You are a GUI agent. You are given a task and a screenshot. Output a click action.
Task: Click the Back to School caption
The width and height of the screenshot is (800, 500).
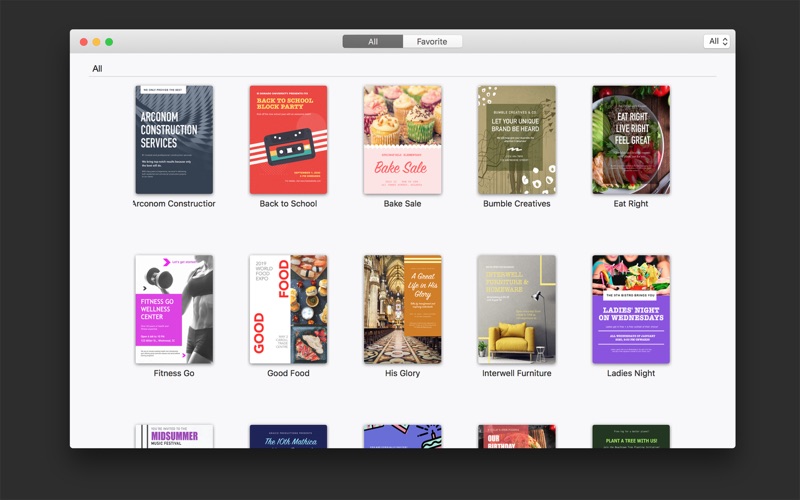click(288, 204)
